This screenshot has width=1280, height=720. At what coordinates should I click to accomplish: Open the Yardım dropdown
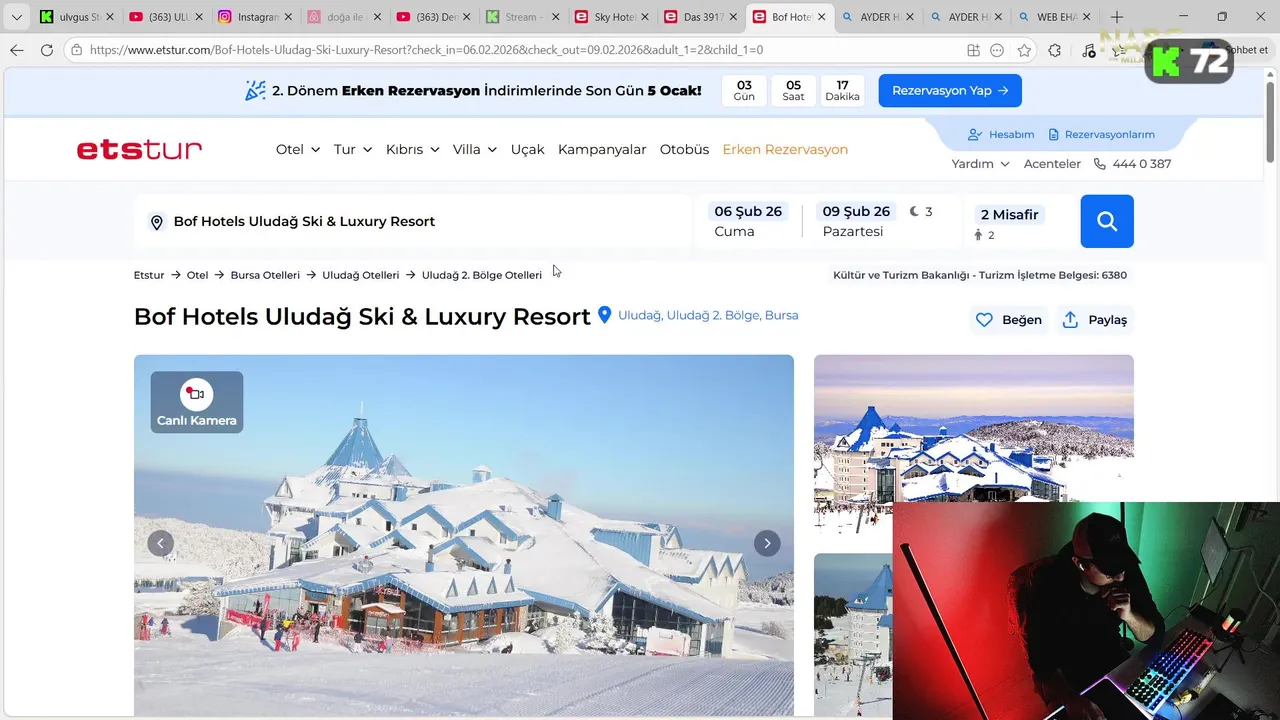pyautogui.click(x=981, y=164)
